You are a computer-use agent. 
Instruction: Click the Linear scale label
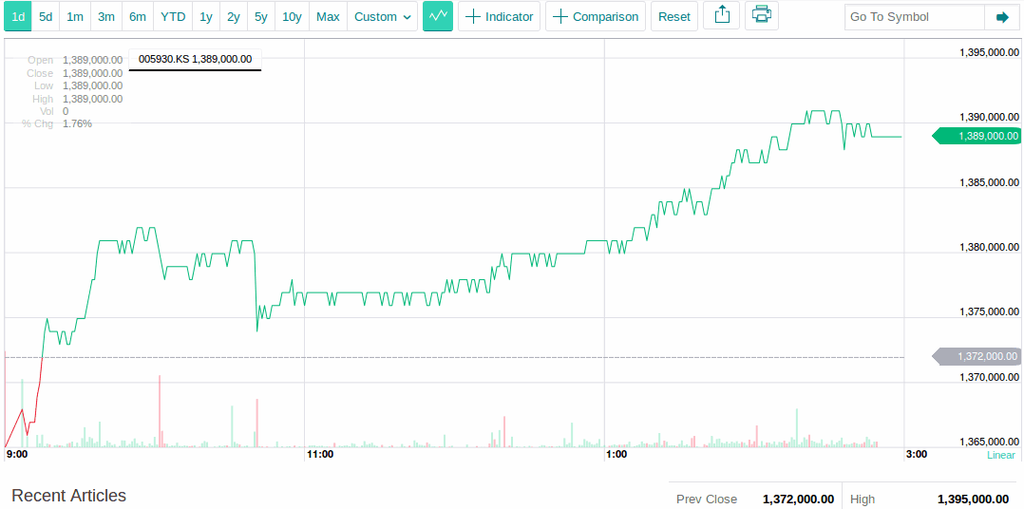1000,455
